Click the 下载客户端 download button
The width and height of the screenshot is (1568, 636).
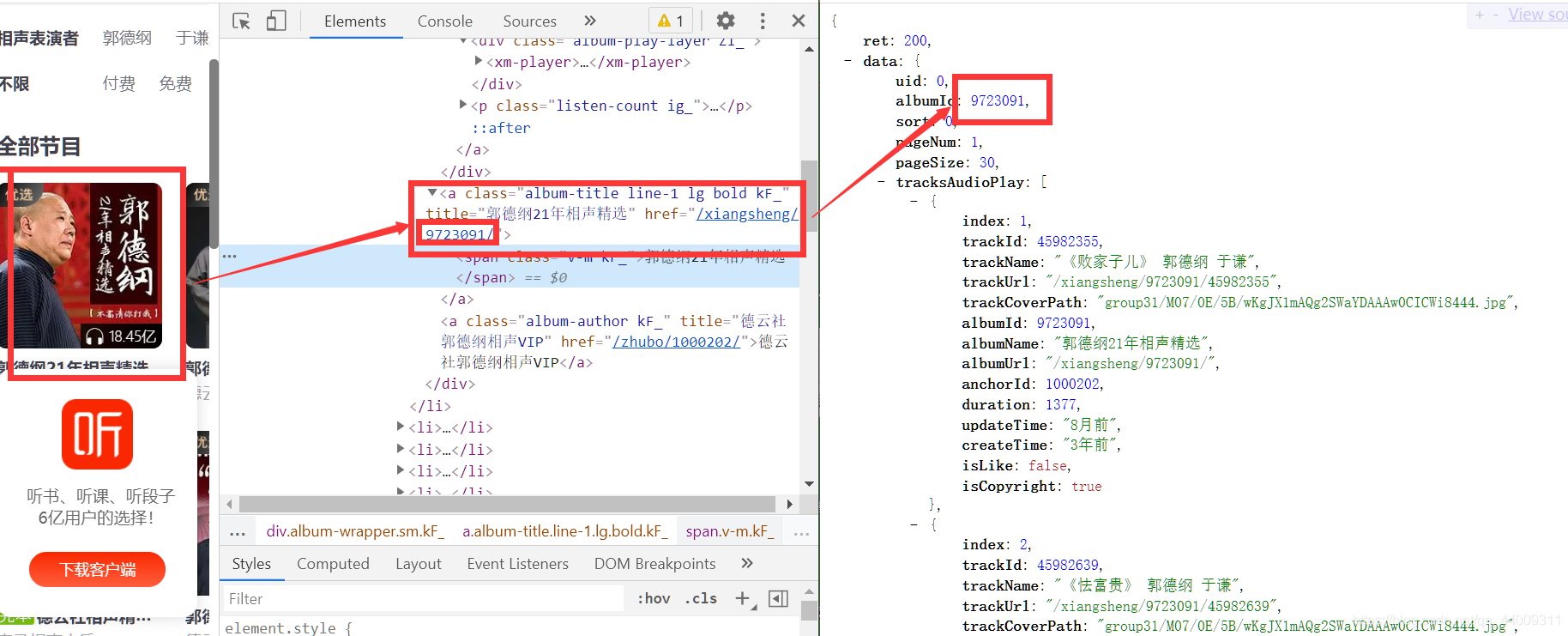(97, 570)
